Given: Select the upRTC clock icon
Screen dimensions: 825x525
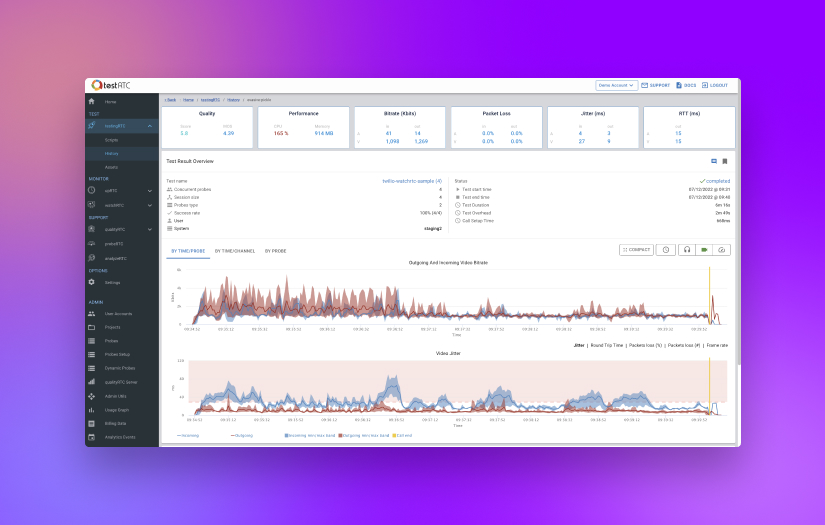Looking at the screenshot, I should click(92, 190).
